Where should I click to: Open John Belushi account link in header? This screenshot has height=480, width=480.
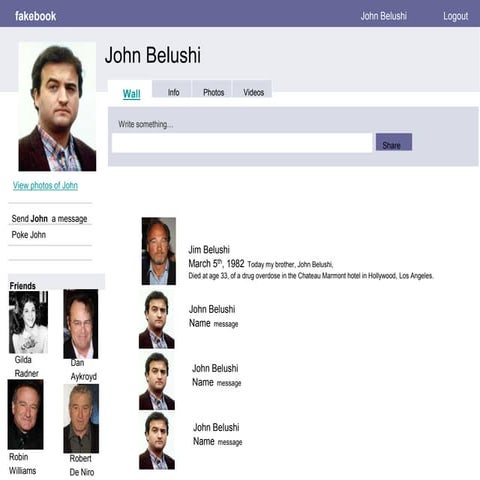pos(384,16)
